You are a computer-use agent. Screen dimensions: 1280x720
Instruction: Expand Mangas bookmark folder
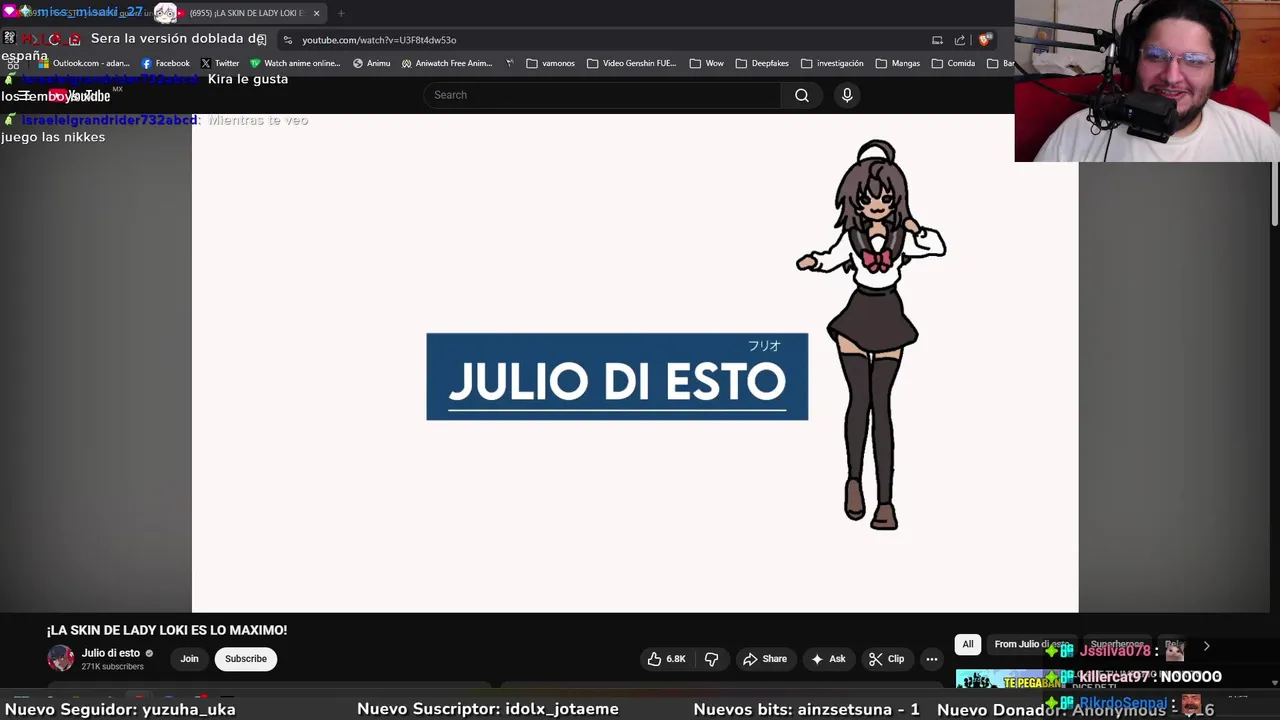(x=897, y=63)
